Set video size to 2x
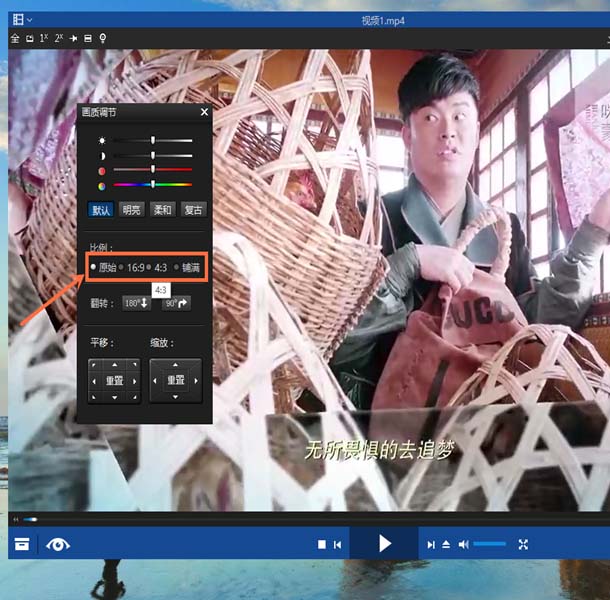The width and height of the screenshot is (610, 600). click(58, 38)
